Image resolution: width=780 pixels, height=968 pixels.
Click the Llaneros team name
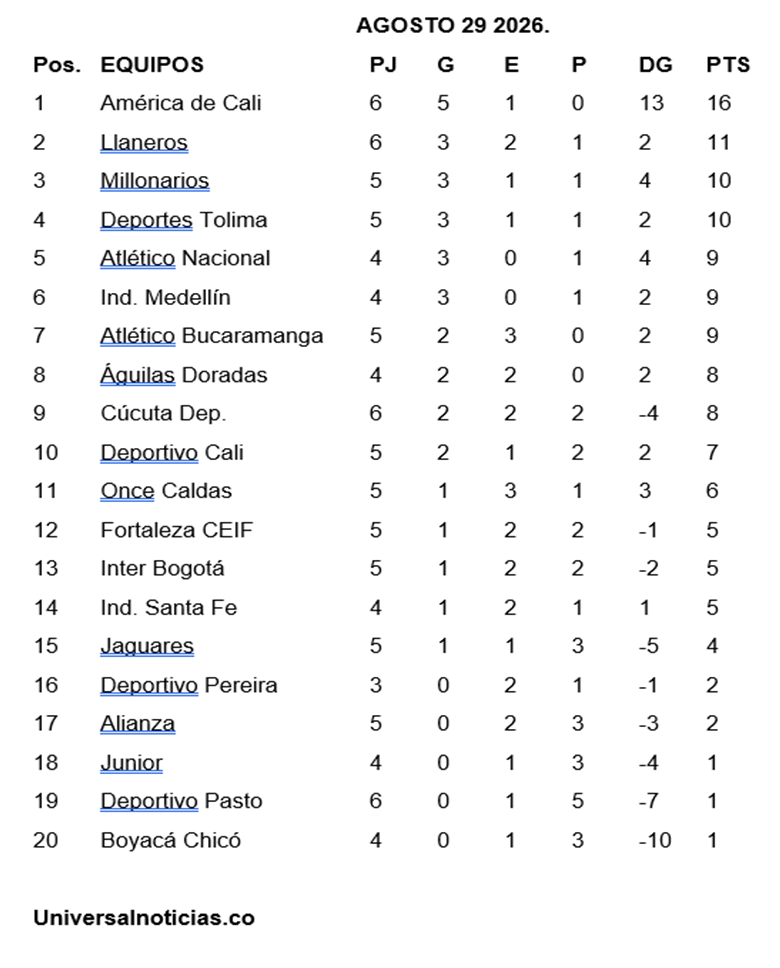coord(144,142)
